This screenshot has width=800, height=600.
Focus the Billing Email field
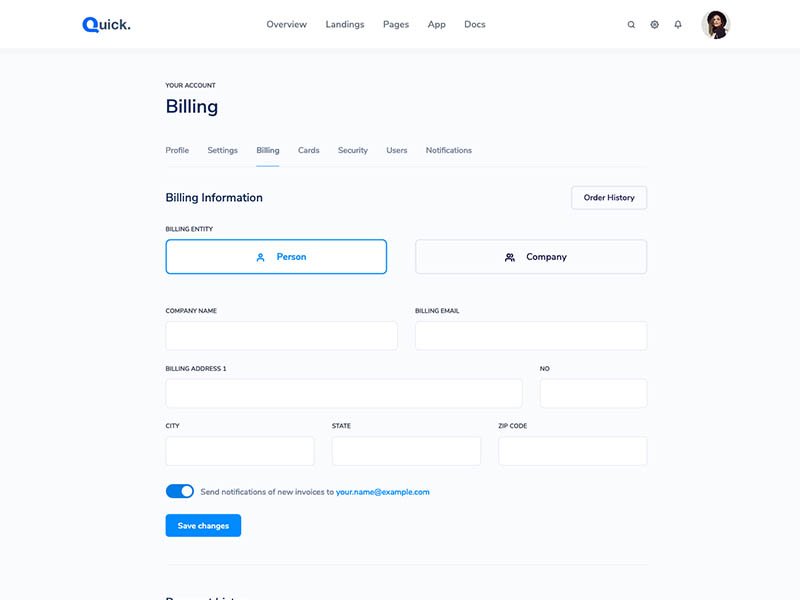coord(531,336)
